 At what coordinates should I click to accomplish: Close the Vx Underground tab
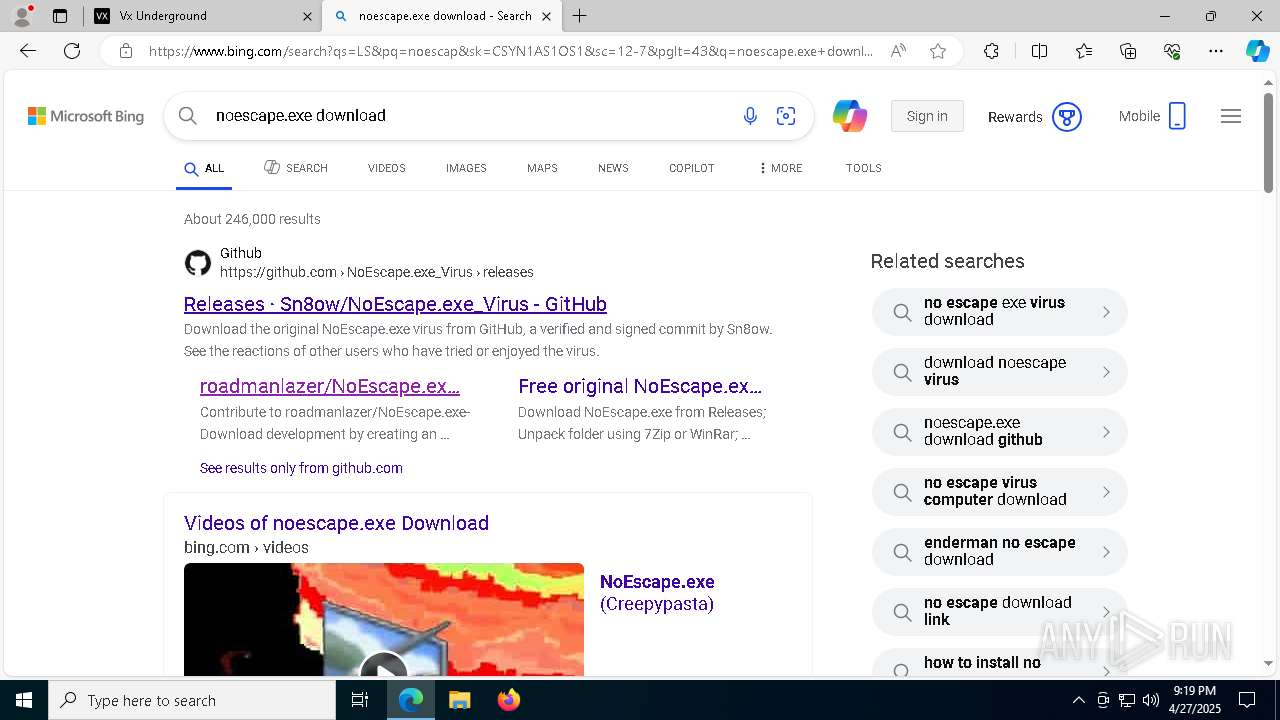click(x=307, y=16)
